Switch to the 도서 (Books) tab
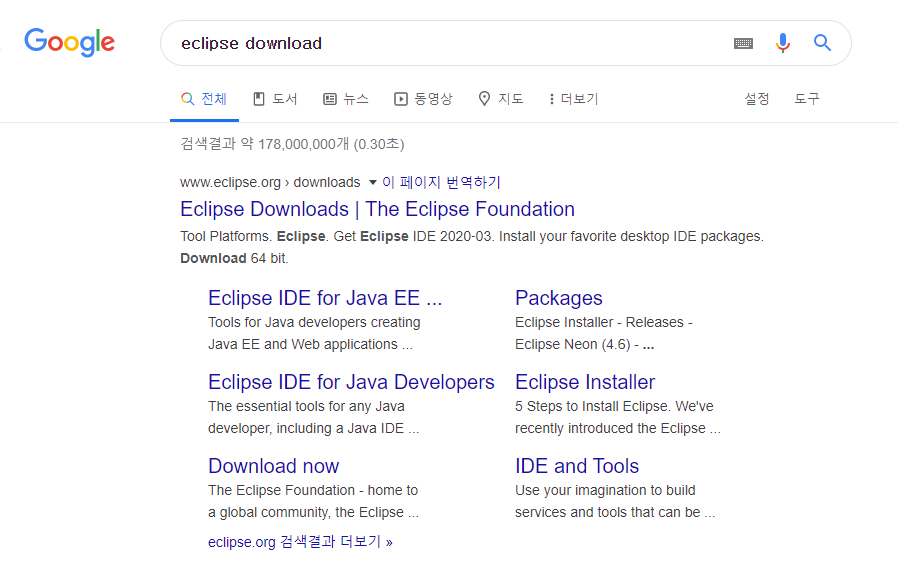Screen dimensions: 898x570 click(x=275, y=99)
